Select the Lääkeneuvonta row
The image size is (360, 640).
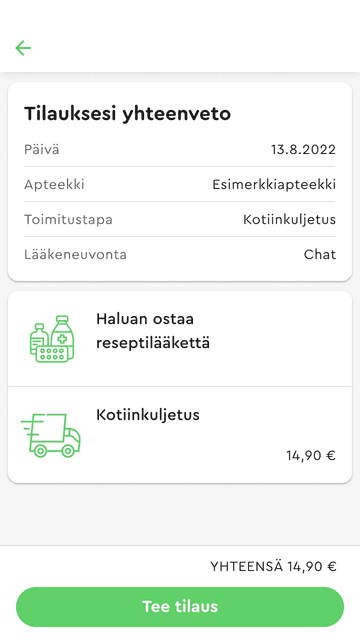tap(180, 254)
